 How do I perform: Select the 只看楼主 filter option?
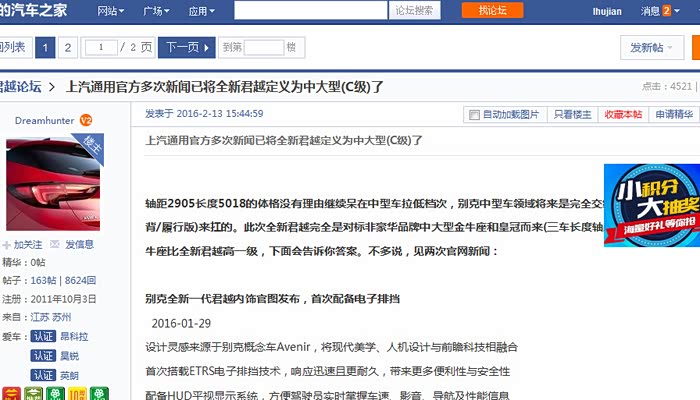coord(572,115)
